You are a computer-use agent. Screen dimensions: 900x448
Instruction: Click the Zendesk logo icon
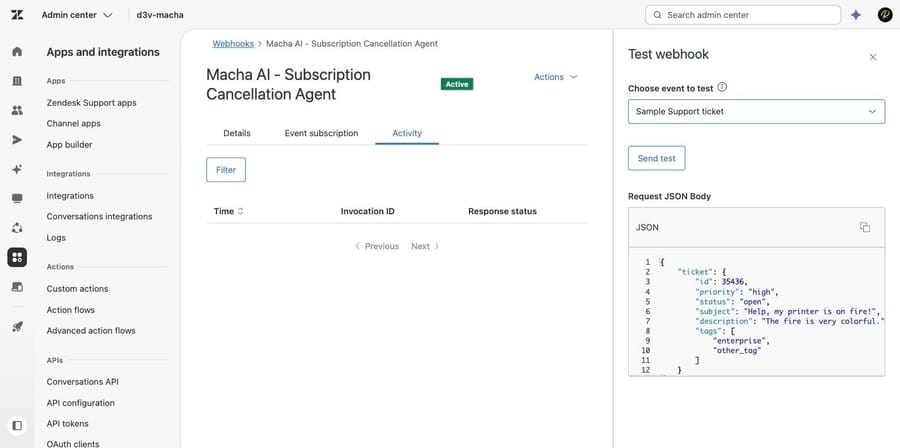(17, 15)
